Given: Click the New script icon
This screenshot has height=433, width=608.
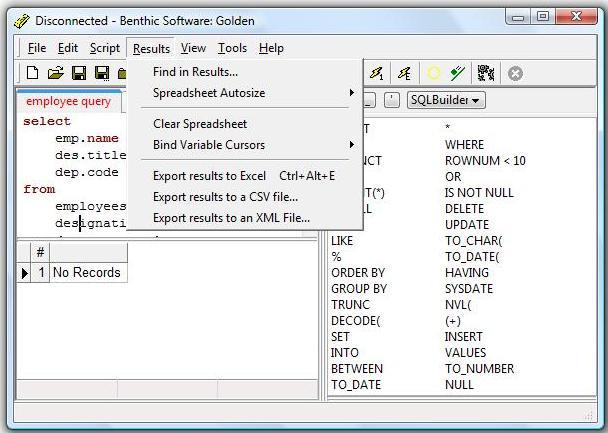Looking at the screenshot, I should click(x=32, y=73).
